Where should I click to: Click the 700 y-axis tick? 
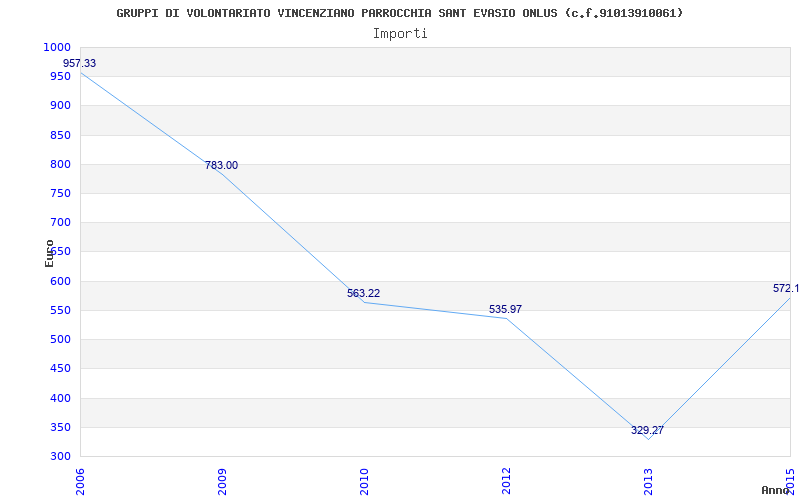click(x=60, y=222)
